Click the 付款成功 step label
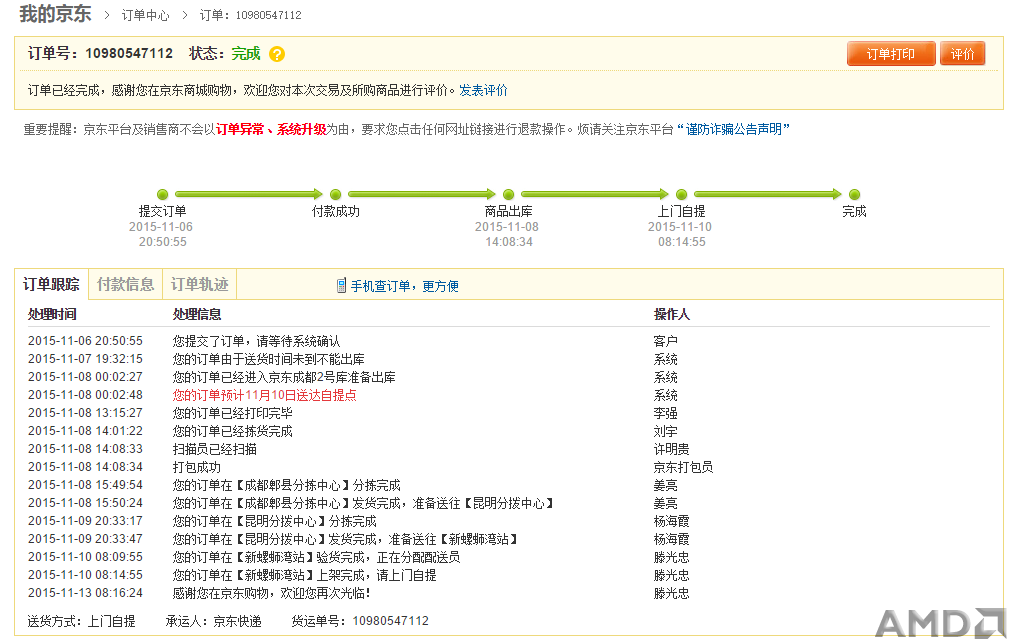 (336, 211)
